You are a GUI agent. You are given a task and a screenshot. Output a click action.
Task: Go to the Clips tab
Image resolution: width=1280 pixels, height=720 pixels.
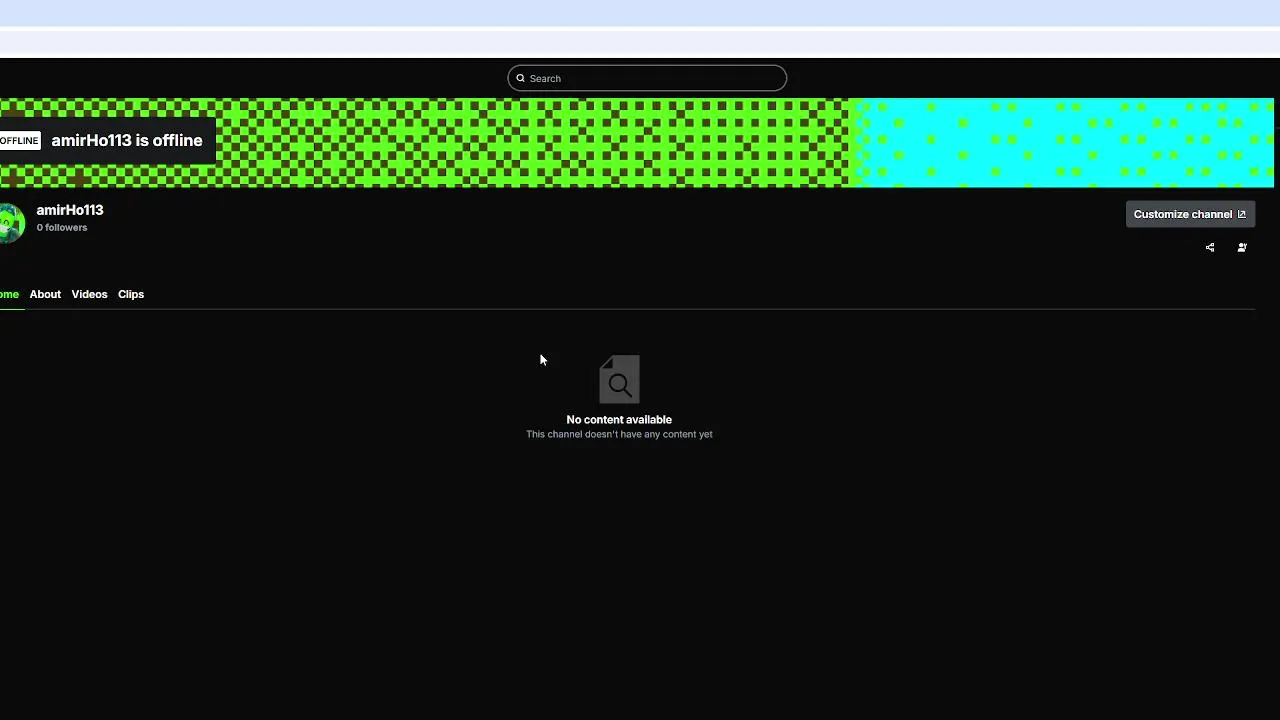point(131,294)
